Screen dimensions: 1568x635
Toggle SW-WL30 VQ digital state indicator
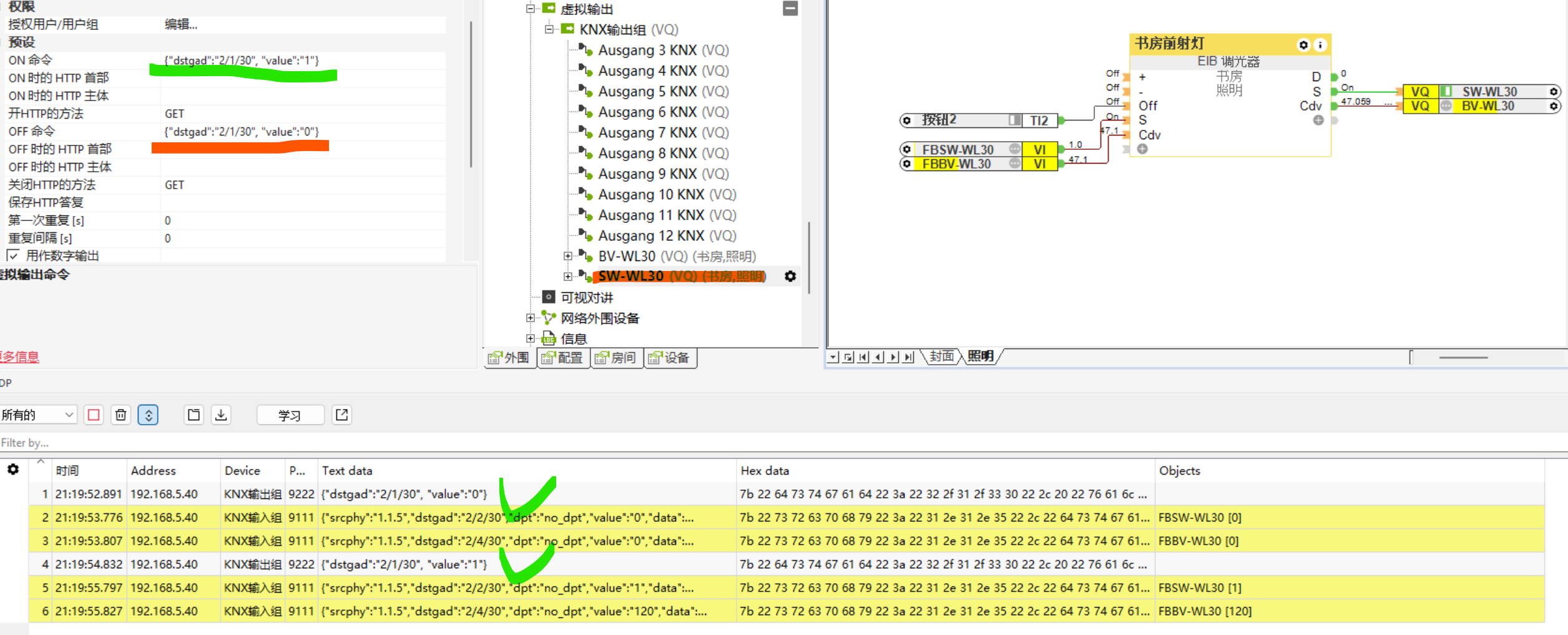click(x=1446, y=92)
